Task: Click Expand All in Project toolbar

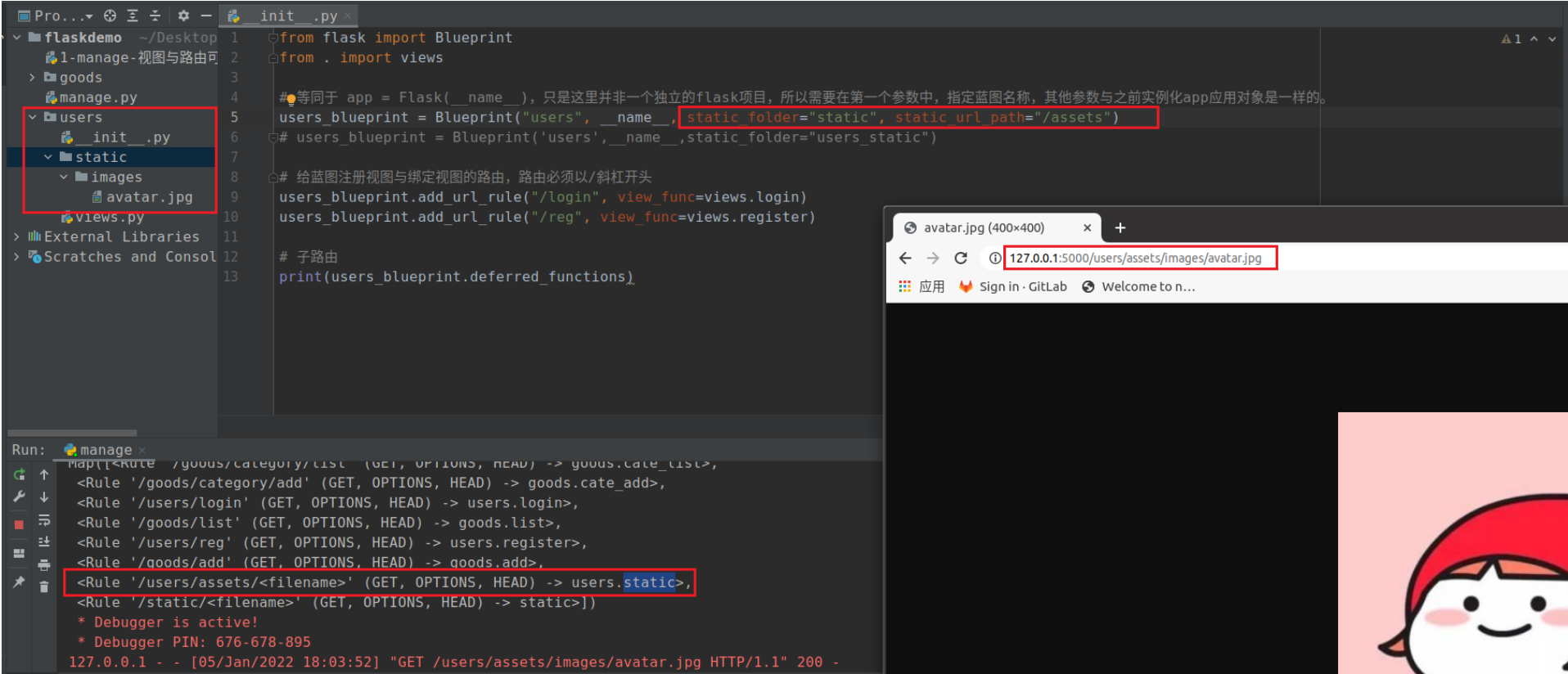Action: (x=133, y=16)
